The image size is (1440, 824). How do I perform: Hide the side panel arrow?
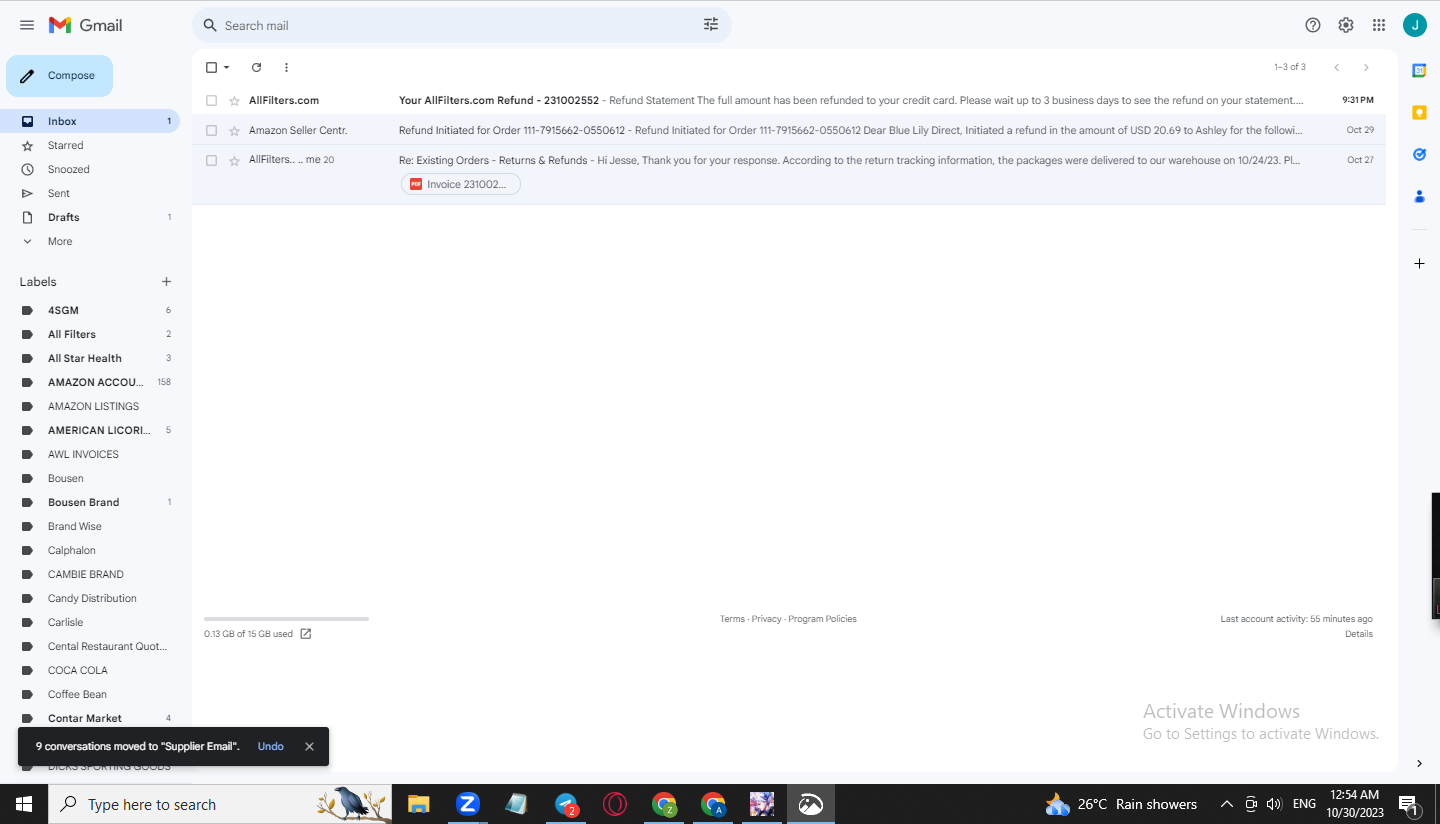coord(1419,764)
